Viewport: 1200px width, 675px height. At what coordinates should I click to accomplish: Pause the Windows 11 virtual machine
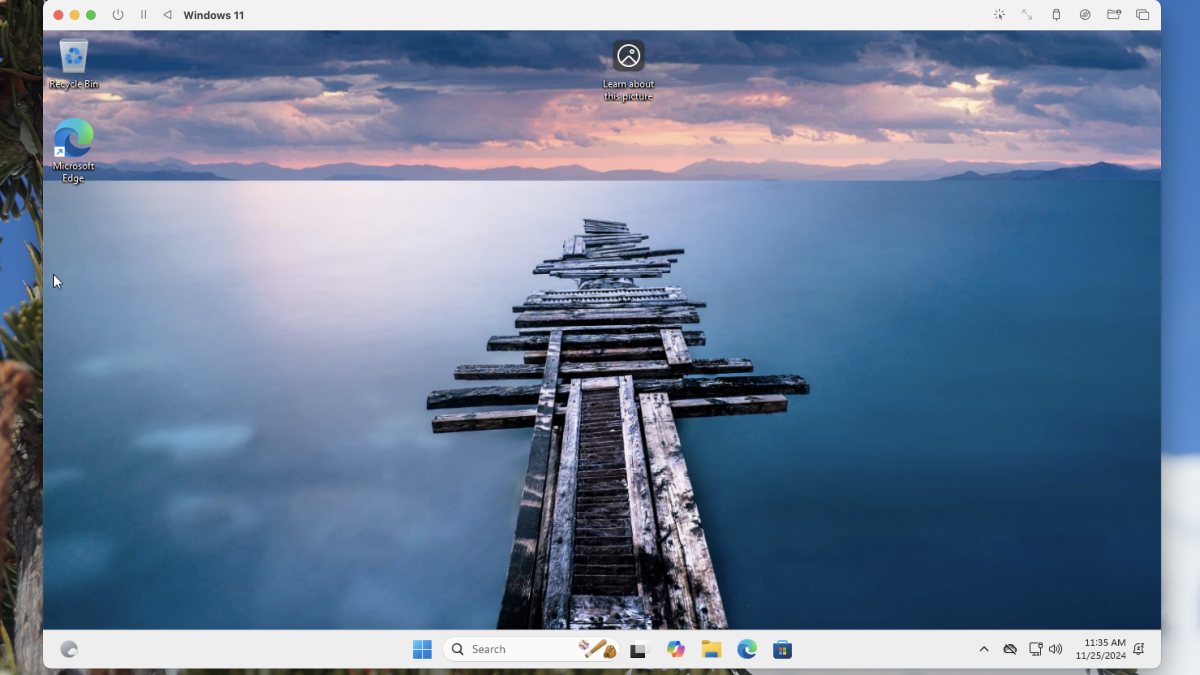click(143, 15)
